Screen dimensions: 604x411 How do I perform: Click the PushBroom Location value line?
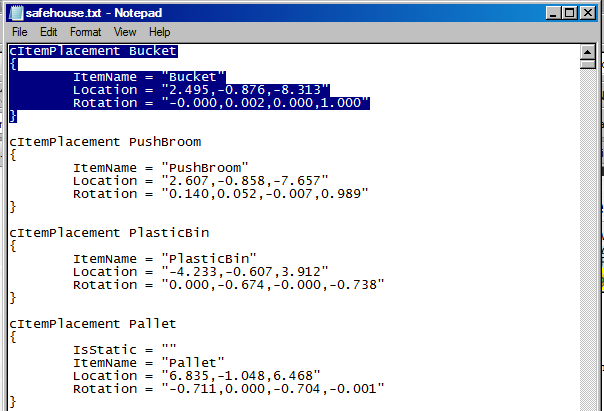pos(200,180)
